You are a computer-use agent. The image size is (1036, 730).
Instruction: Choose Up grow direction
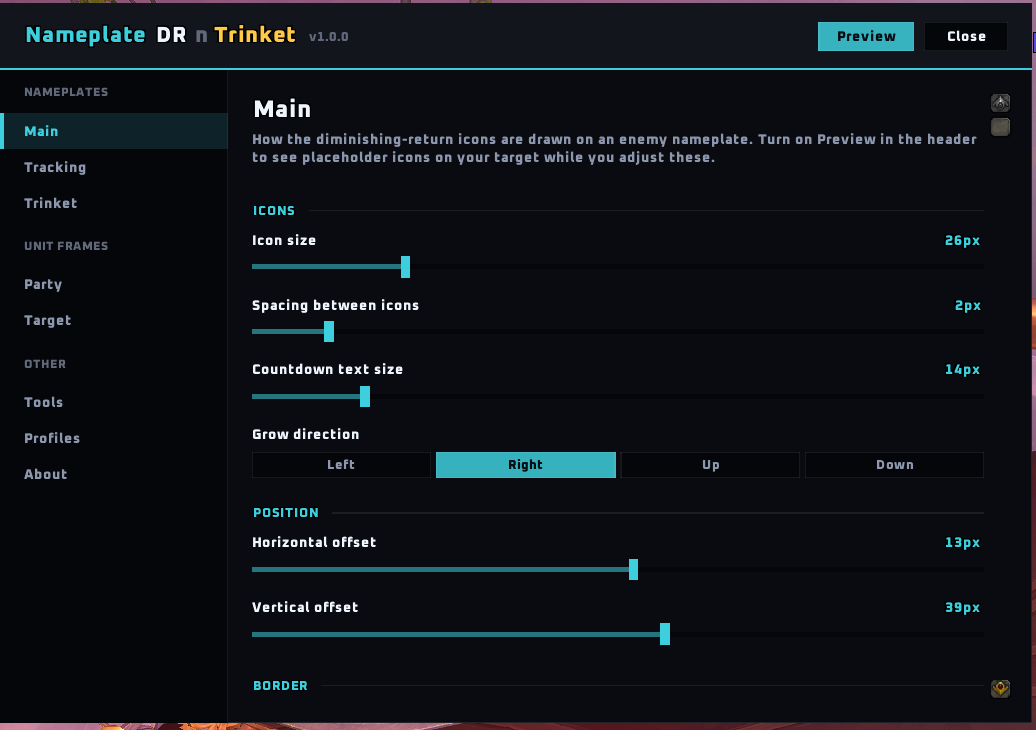[x=710, y=464]
